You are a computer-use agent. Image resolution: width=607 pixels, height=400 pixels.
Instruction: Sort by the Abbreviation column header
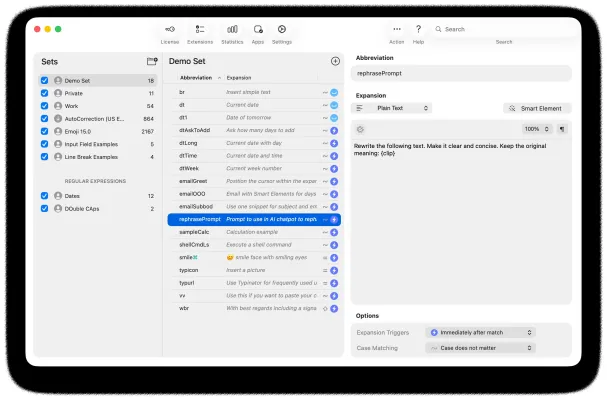pyautogui.click(x=200, y=78)
